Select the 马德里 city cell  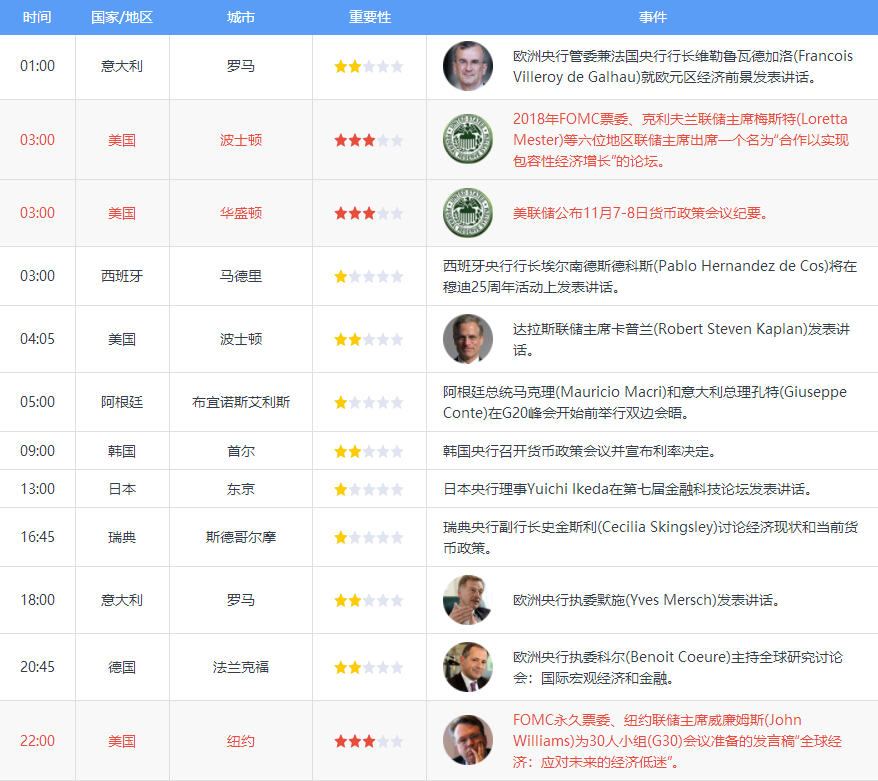(x=241, y=276)
